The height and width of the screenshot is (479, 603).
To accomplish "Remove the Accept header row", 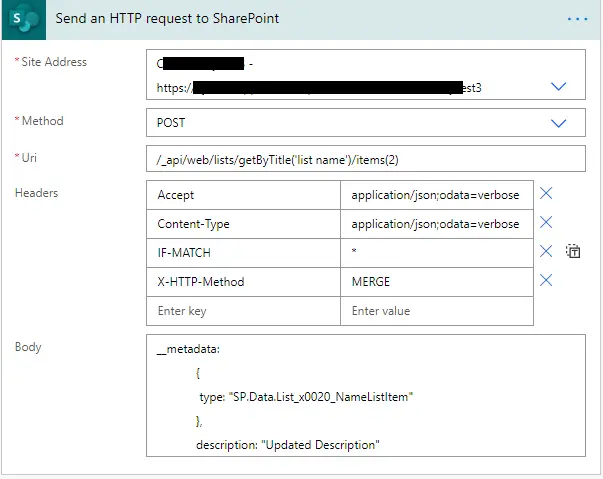I will click(546, 193).
